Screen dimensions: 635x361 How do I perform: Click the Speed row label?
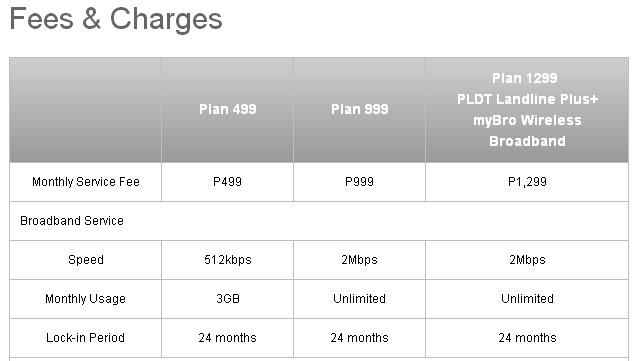click(x=85, y=260)
